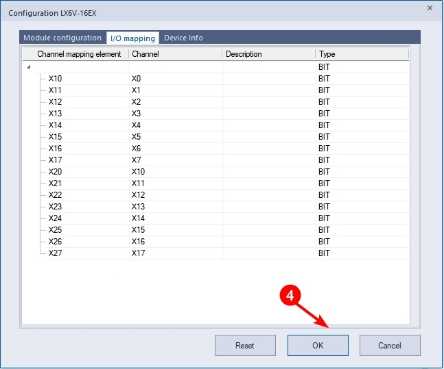Select the X21 mapping element row
Image resolution: width=444 pixels, height=369 pixels.
[215, 183]
